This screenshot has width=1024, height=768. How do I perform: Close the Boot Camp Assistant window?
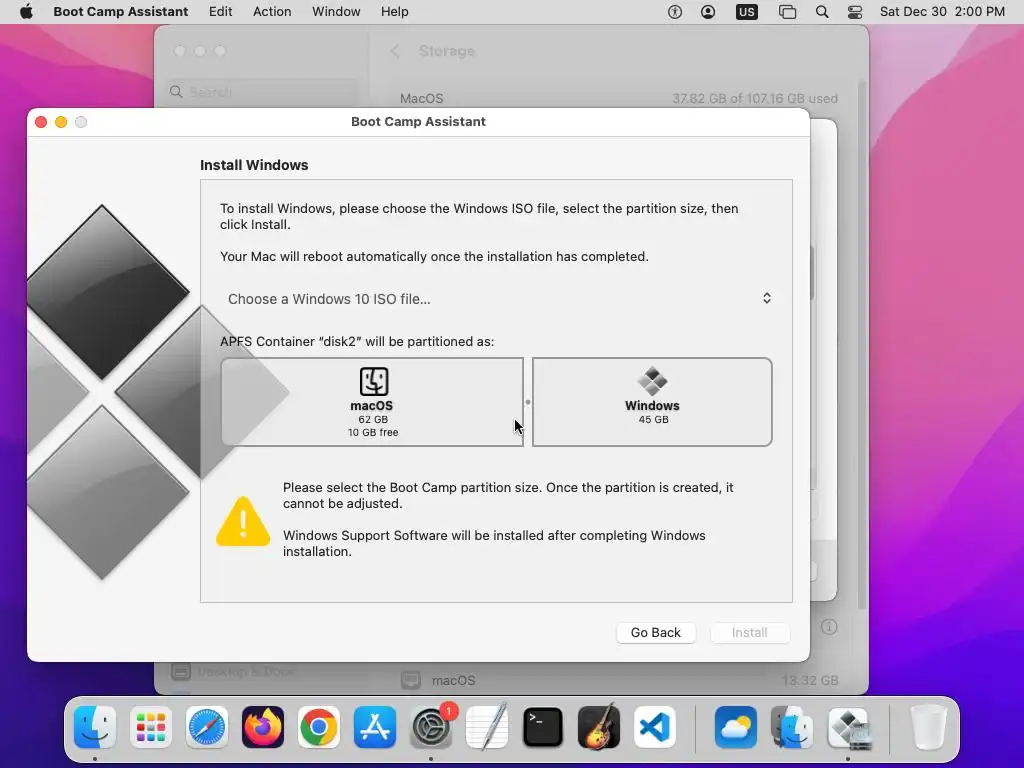pyautogui.click(x=40, y=122)
